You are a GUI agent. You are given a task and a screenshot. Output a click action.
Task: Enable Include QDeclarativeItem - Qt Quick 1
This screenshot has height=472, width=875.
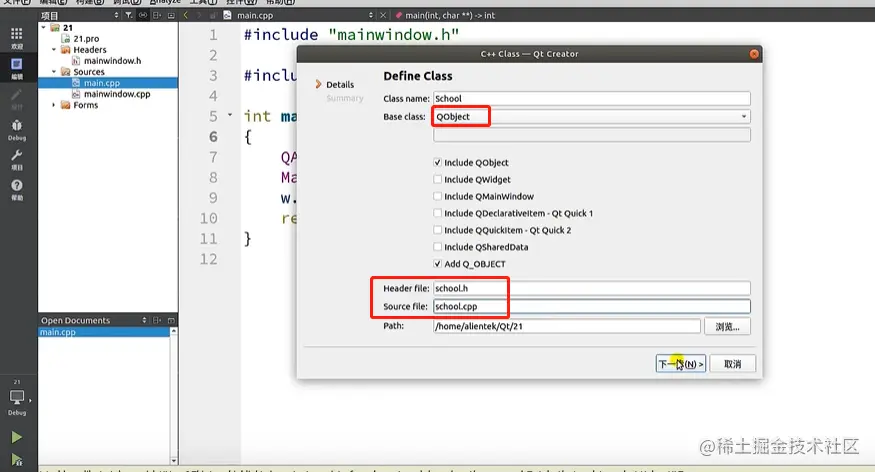[438, 213]
